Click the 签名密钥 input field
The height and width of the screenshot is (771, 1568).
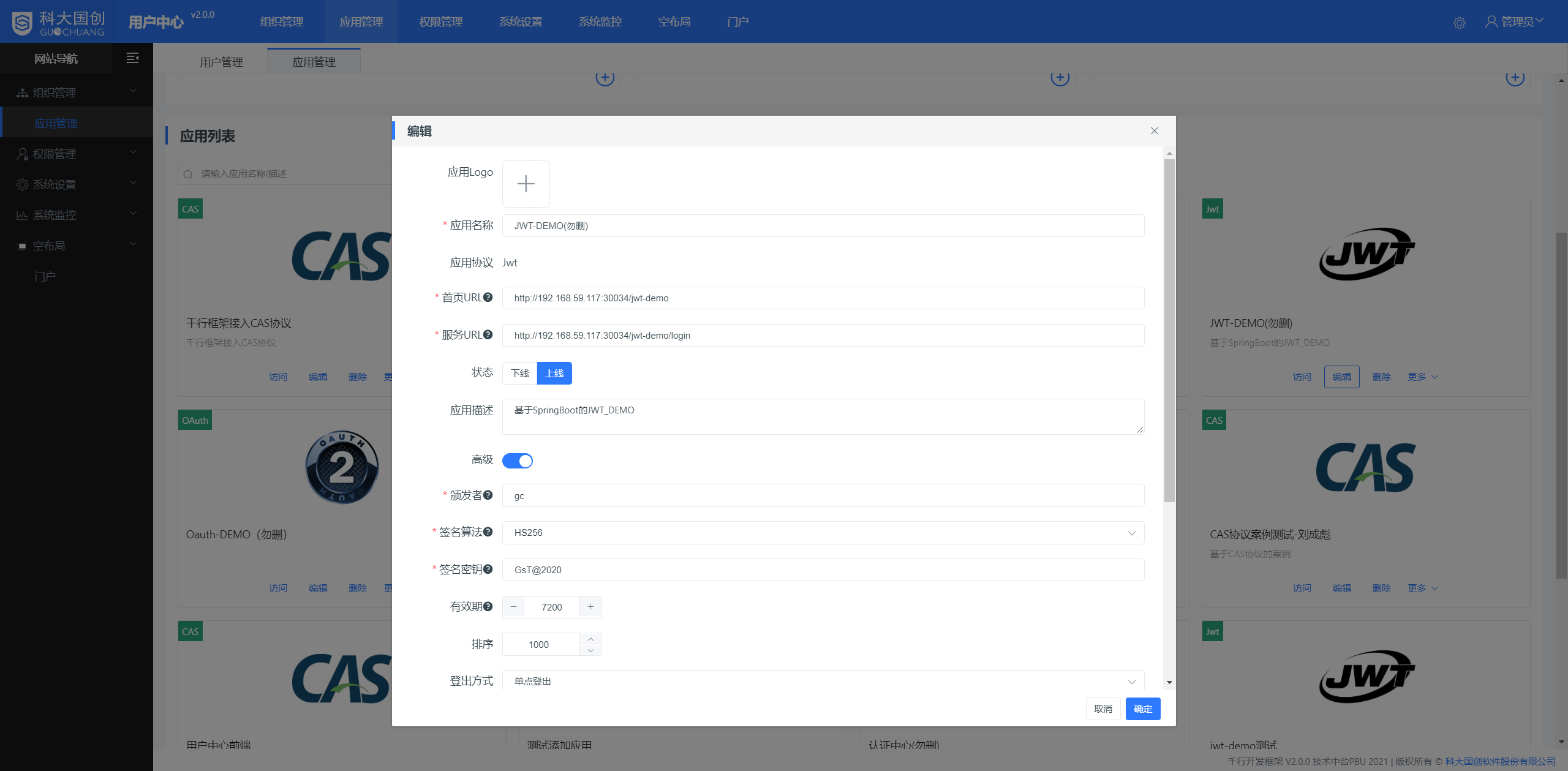click(823, 570)
